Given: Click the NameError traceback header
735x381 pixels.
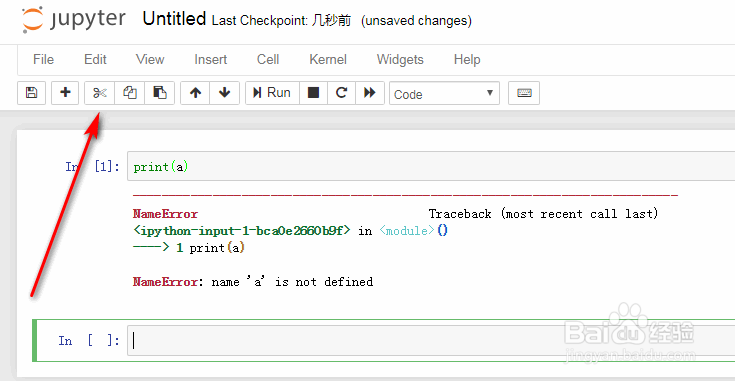Looking at the screenshot, I should click(x=165, y=214).
